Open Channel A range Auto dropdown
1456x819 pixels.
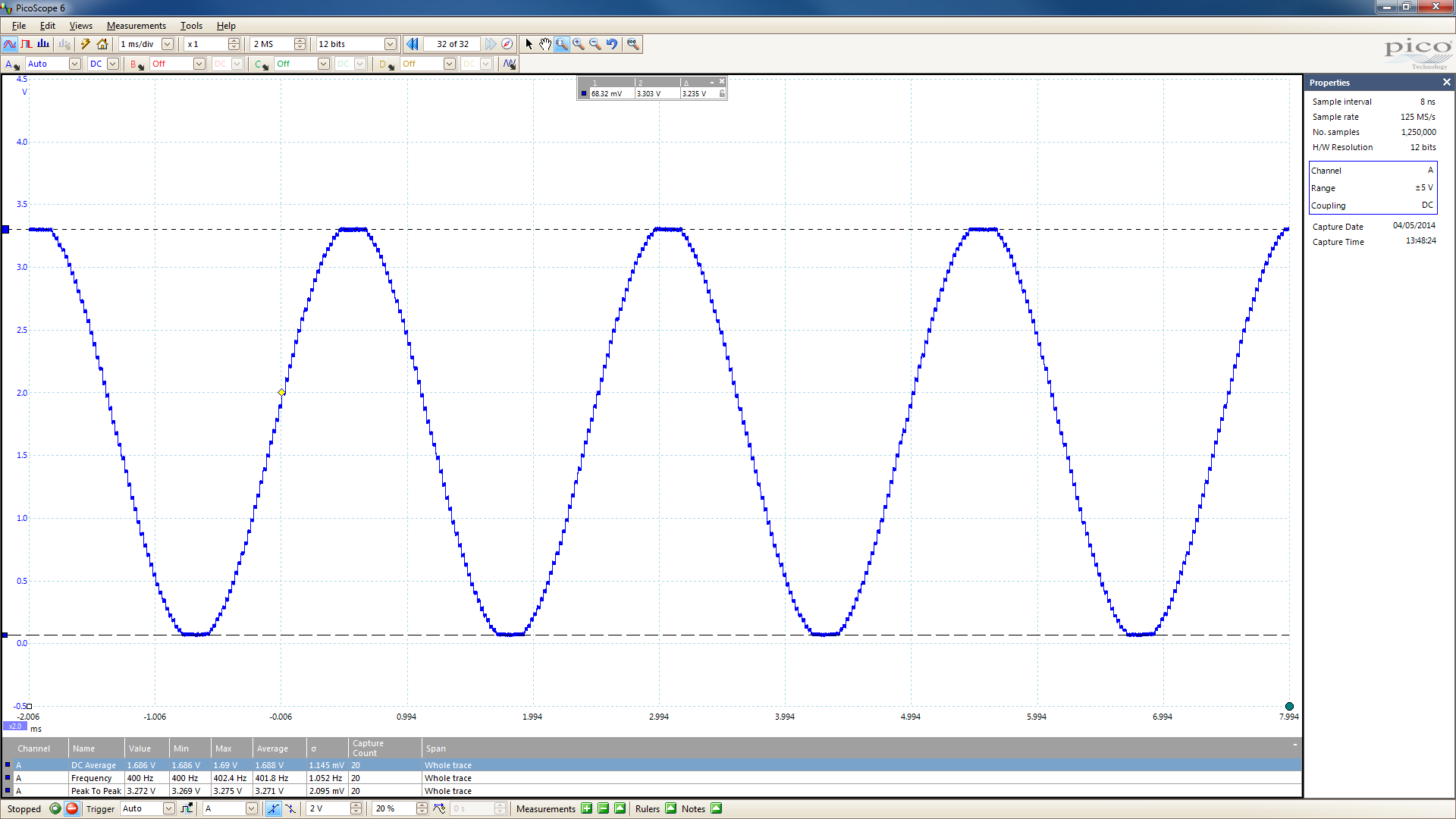coord(74,64)
